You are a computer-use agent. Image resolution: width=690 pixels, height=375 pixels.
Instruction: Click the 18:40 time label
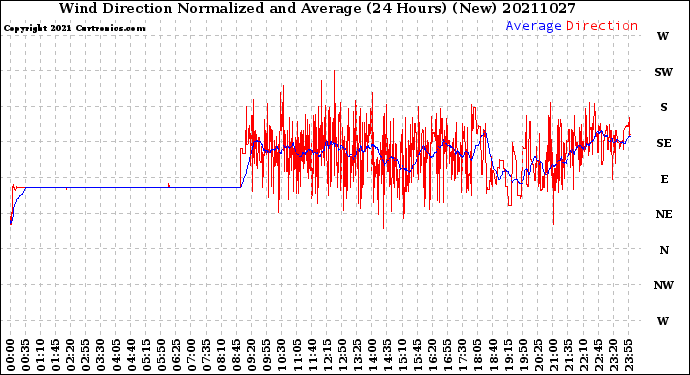point(493,355)
